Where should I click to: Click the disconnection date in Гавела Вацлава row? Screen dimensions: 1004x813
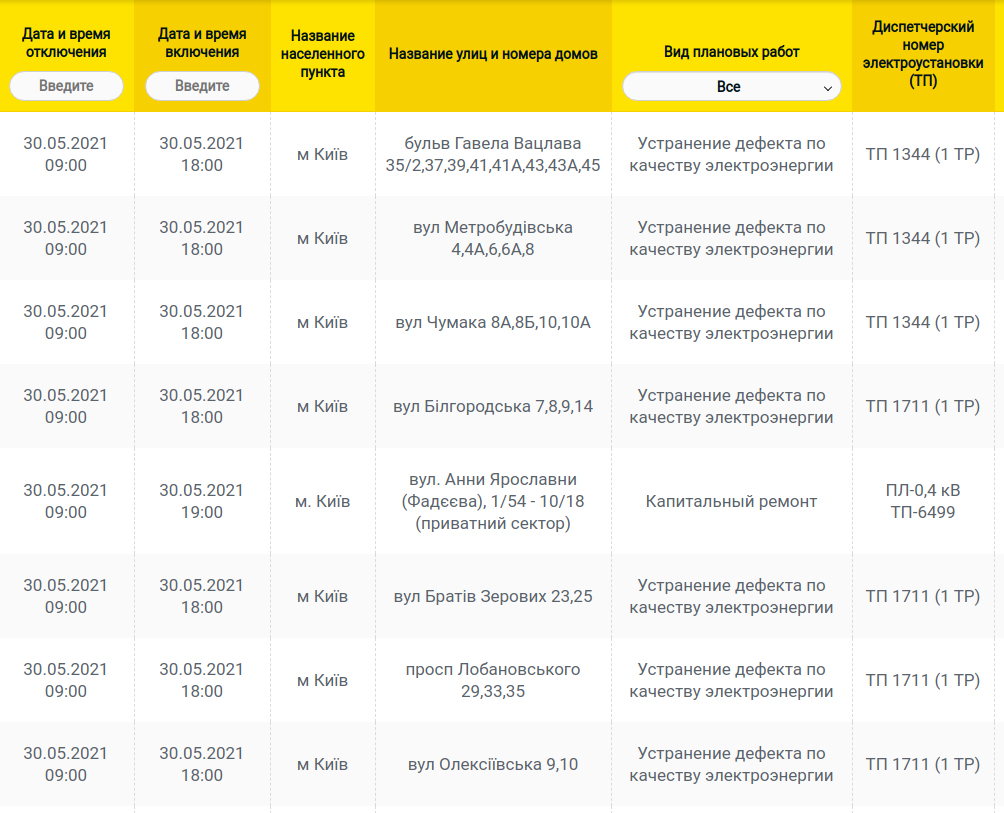point(66,154)
